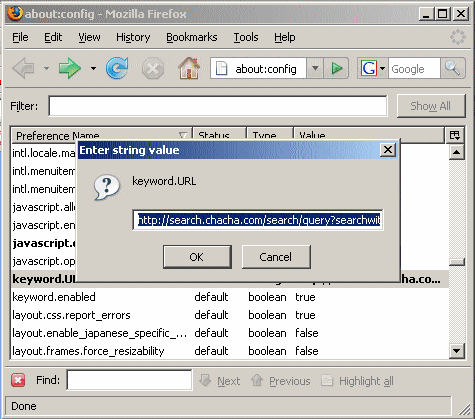This screenshot has width=475, height=419.
Task: Click the scrollbar down arrow
Action: pos(457,350)
